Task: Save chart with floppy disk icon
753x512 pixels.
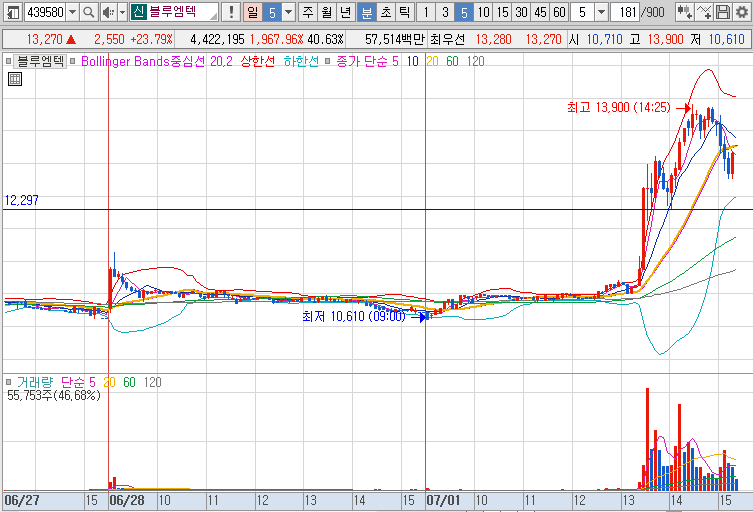Action: coord(723,12)
